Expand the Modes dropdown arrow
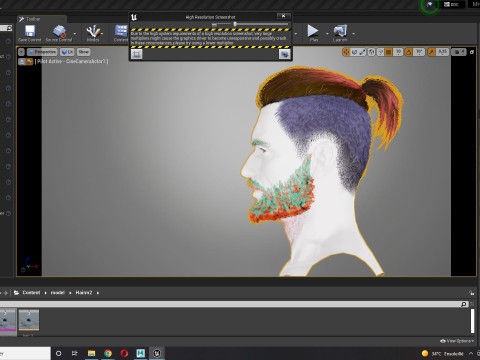The image size is (480, 360). coord(102,33)
